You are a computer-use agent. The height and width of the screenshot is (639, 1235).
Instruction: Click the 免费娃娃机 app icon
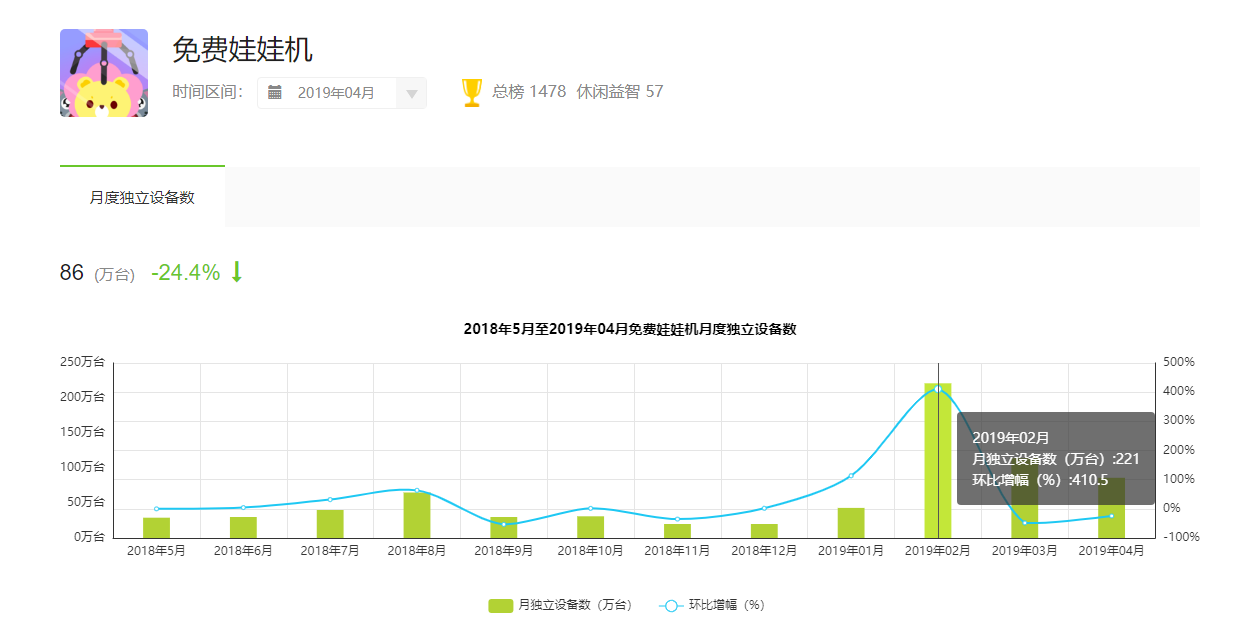[x=104, y=73]
